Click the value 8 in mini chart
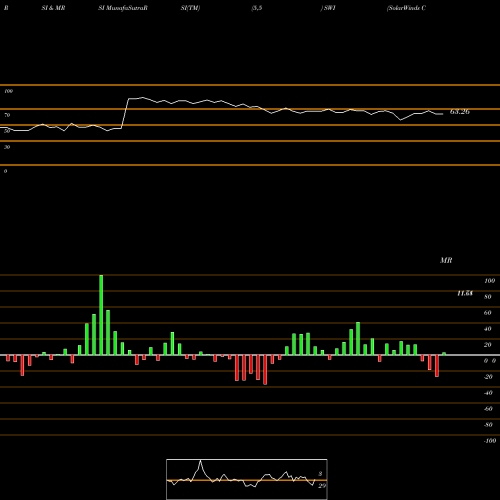This screenshot has width=500, height=500. tap(320, 474)
